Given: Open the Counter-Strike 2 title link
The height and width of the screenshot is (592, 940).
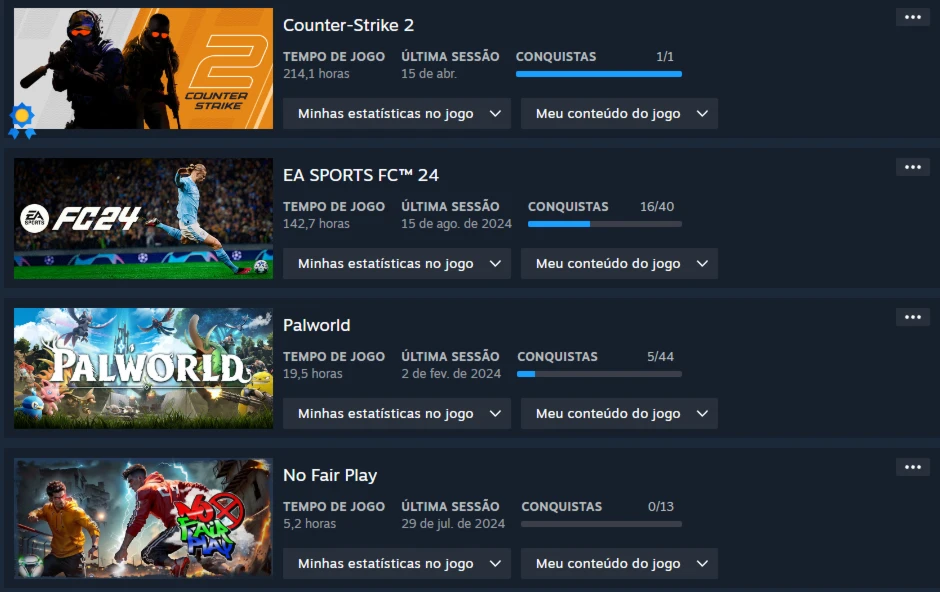Looking at the screenshot, I should tap(348, 25).
